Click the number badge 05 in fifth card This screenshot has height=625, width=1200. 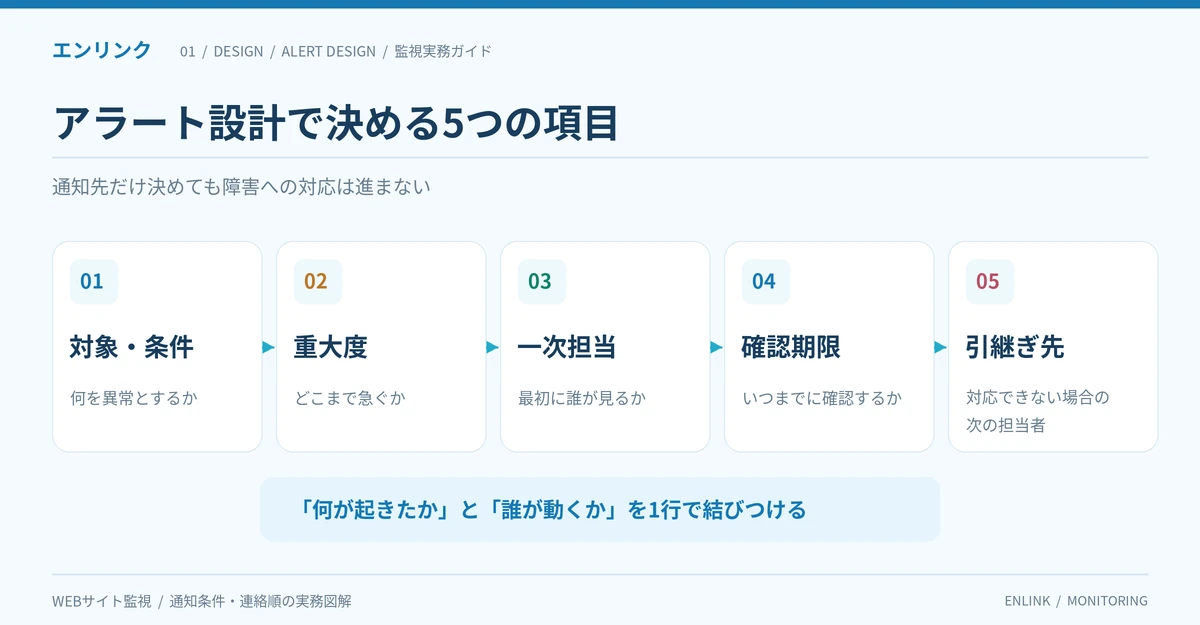[x=989, y=281]
